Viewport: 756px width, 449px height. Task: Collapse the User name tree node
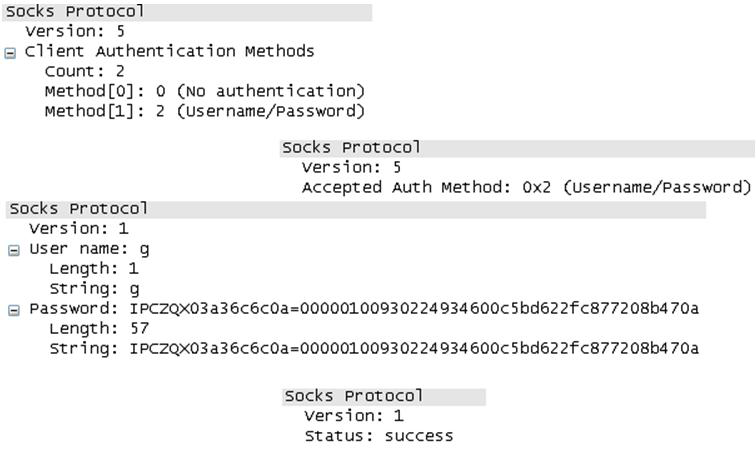point(13,250)
